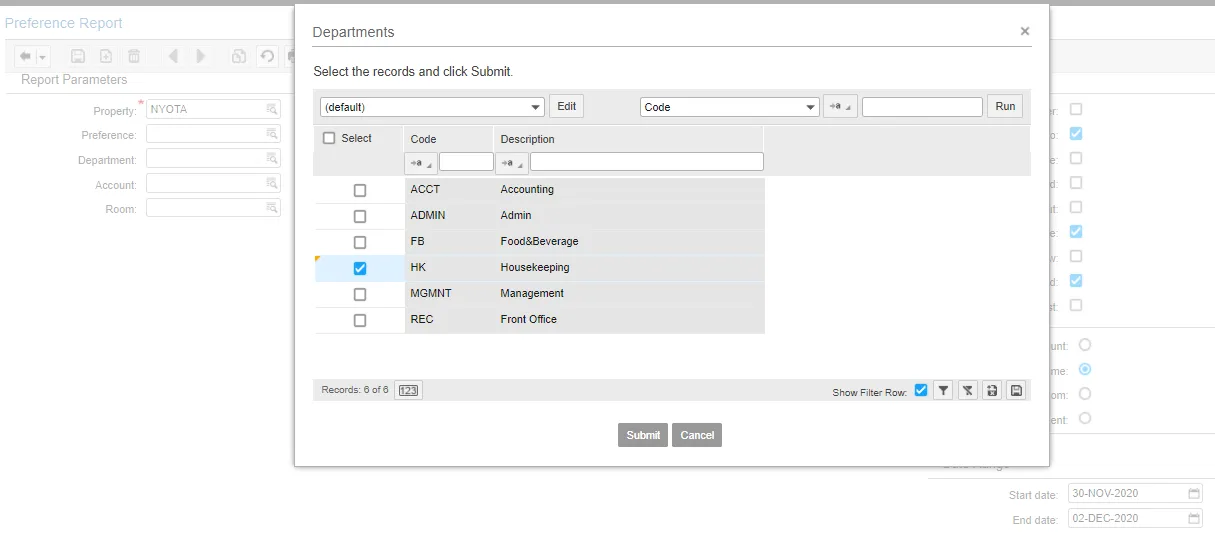Select the Admin description cell
Screen dimensions: 1215x538
630,215
